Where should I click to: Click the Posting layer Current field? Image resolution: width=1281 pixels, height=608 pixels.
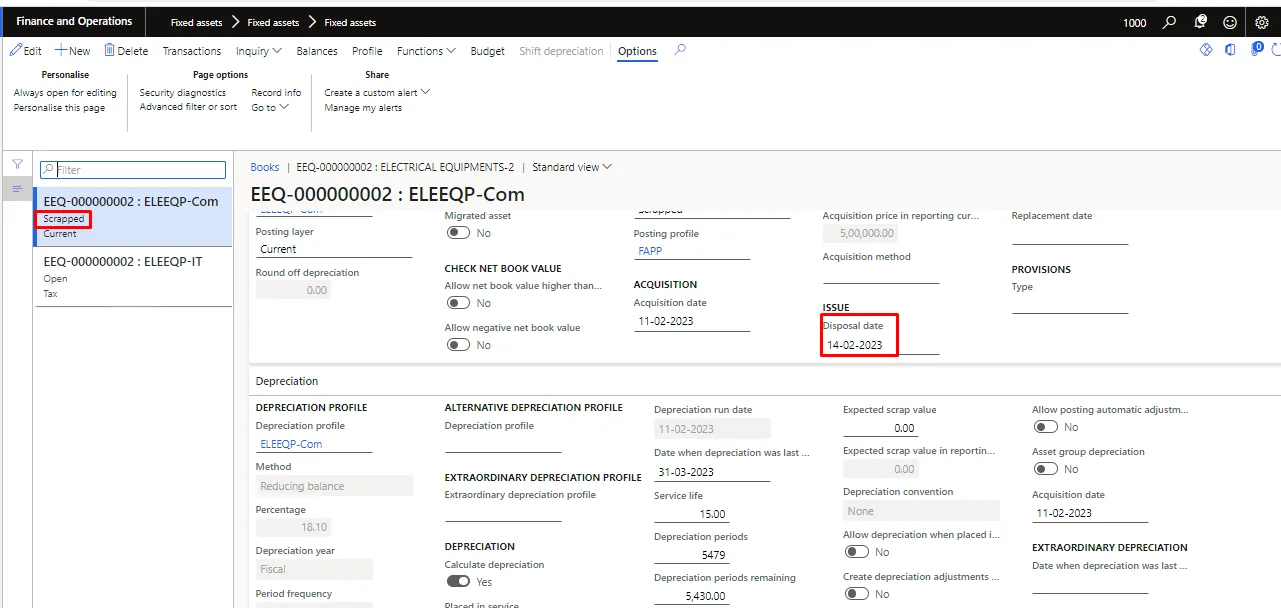point(334,249)
